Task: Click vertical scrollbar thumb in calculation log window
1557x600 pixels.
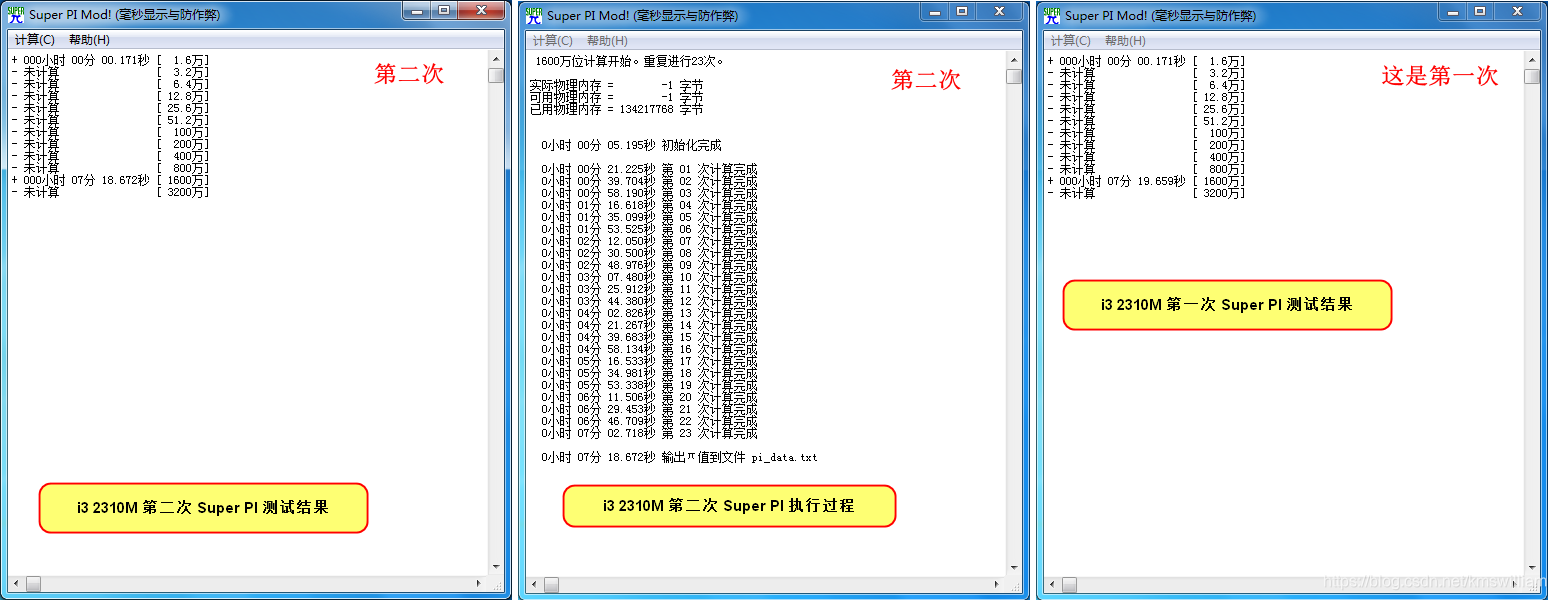Action: point(1013,76)
